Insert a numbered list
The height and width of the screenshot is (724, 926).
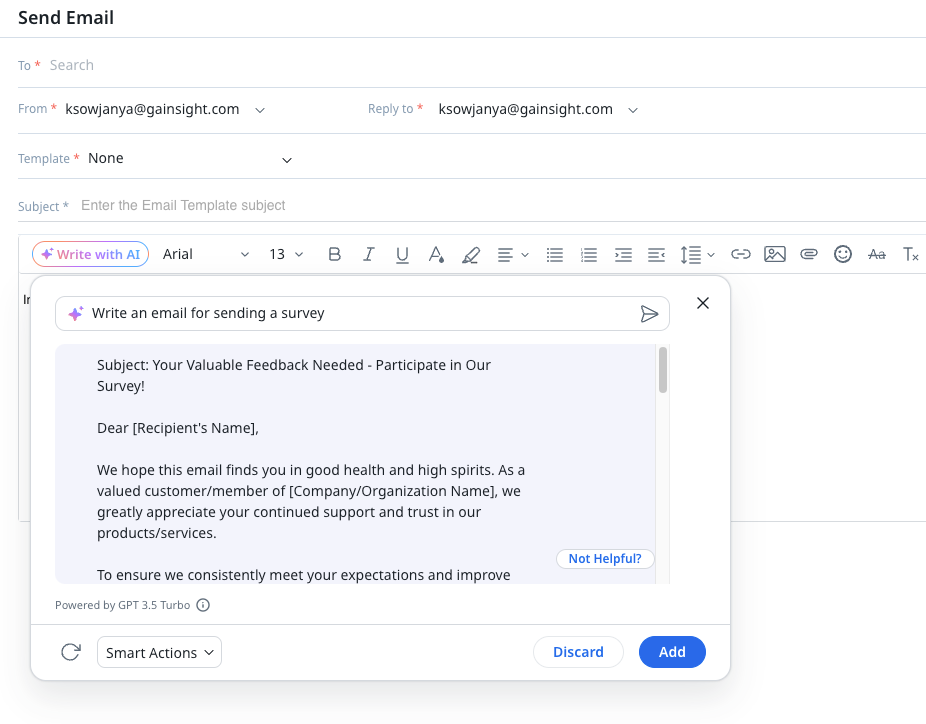tap(589, 255)
